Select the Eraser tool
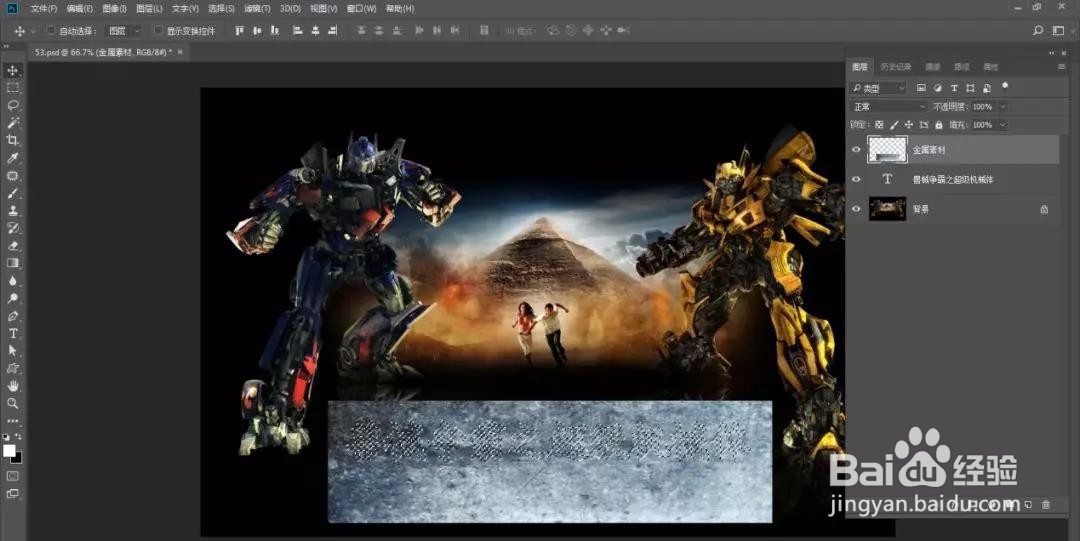The width and height of the screenshot is (1080, 541). 12,246
